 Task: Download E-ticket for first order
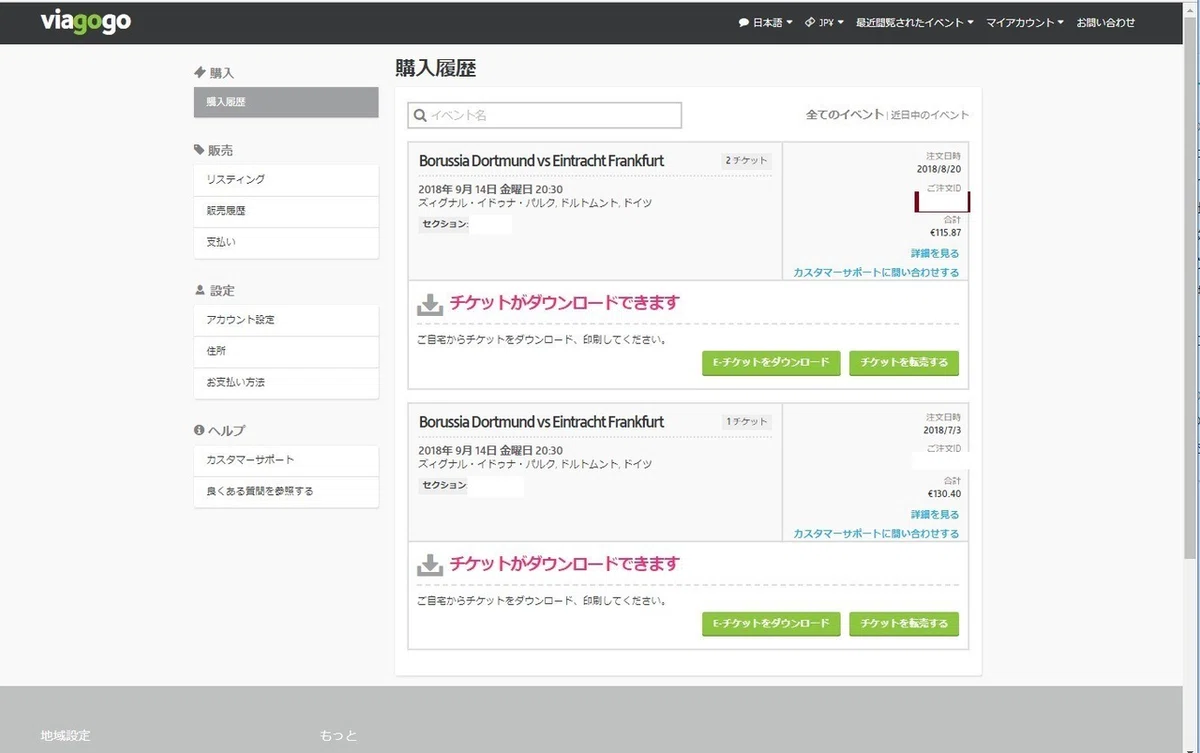pos(771,362)
